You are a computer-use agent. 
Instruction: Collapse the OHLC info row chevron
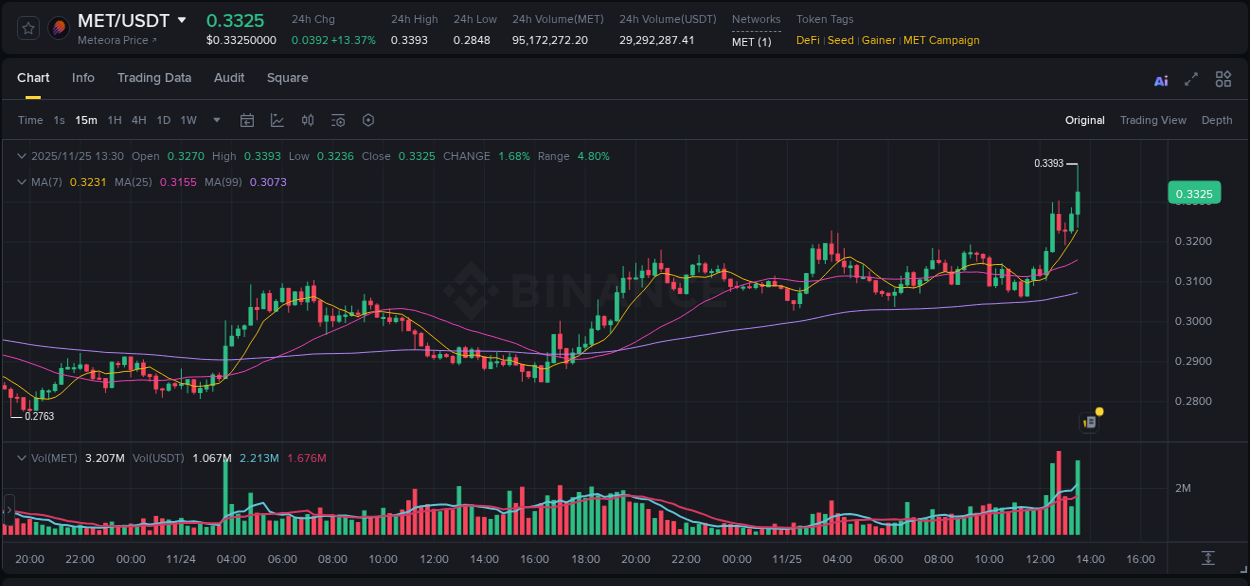pyautogui.click(x=22, y=156)
